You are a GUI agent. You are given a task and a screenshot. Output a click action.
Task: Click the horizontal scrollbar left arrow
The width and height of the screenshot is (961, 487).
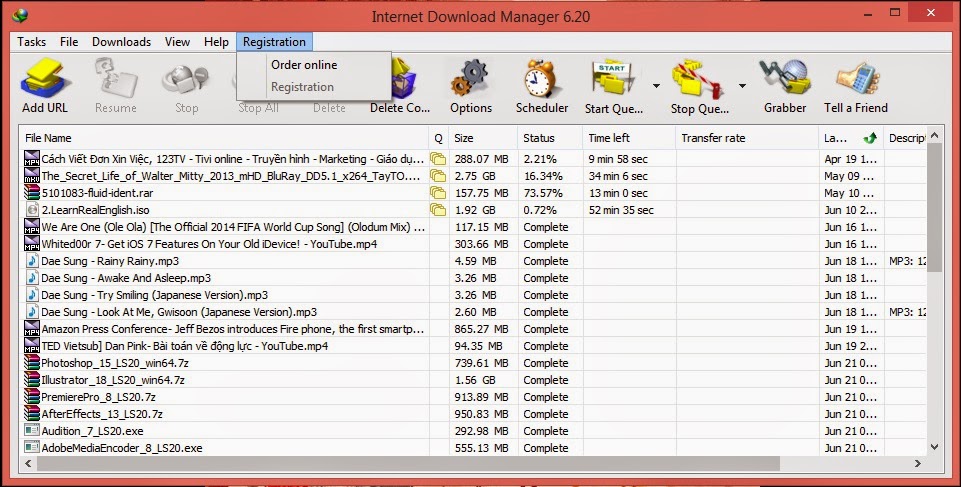pos(28,464)
